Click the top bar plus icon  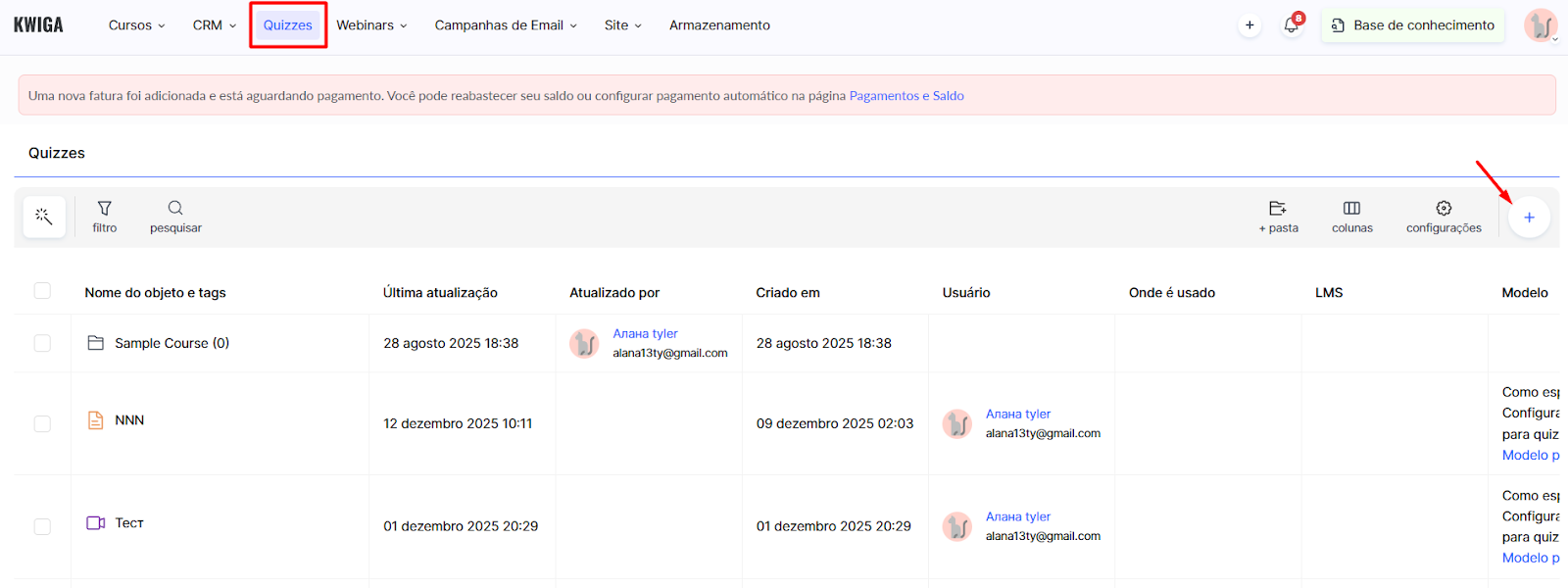click(x=1249, y=25)
